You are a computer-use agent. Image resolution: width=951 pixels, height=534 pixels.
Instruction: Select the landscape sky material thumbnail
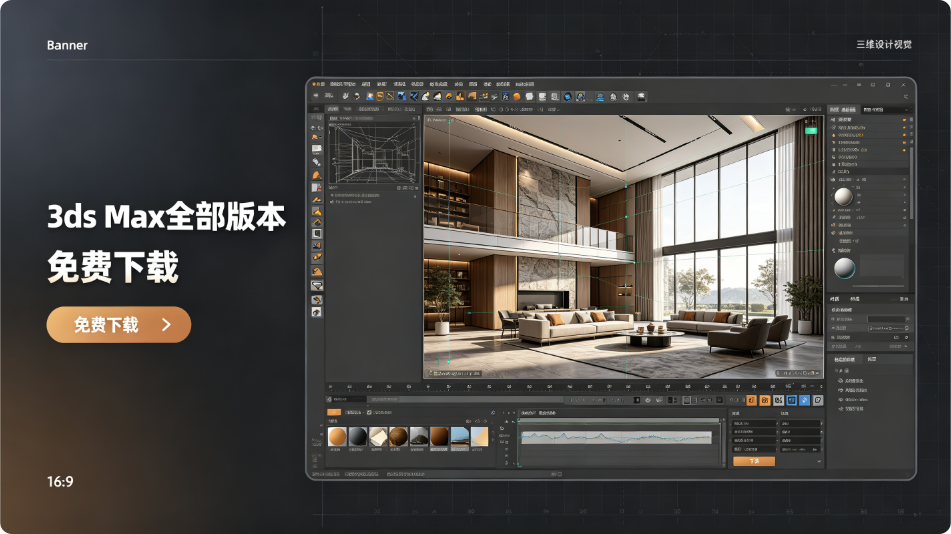tap(460, 436)
